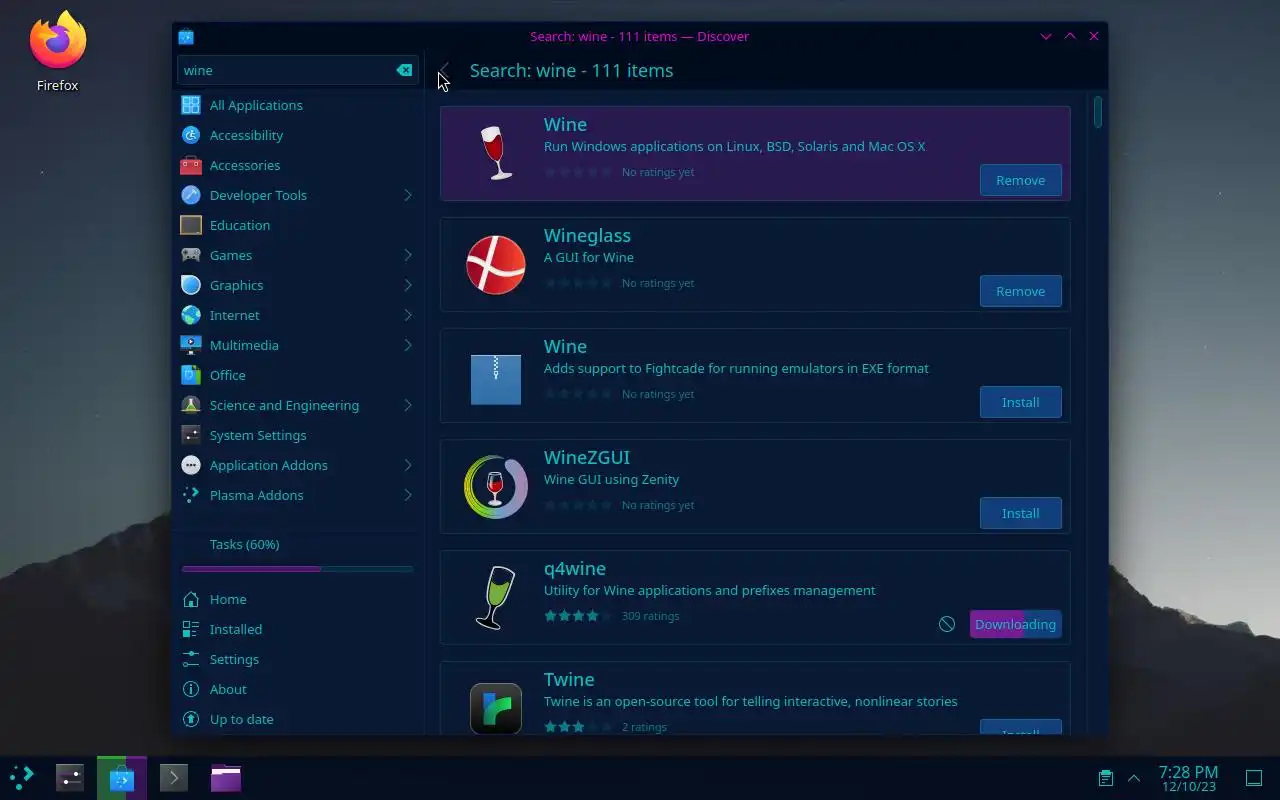Click the Developer Tools wrench icon
The image size is (1280, 800).
(191, 195)
